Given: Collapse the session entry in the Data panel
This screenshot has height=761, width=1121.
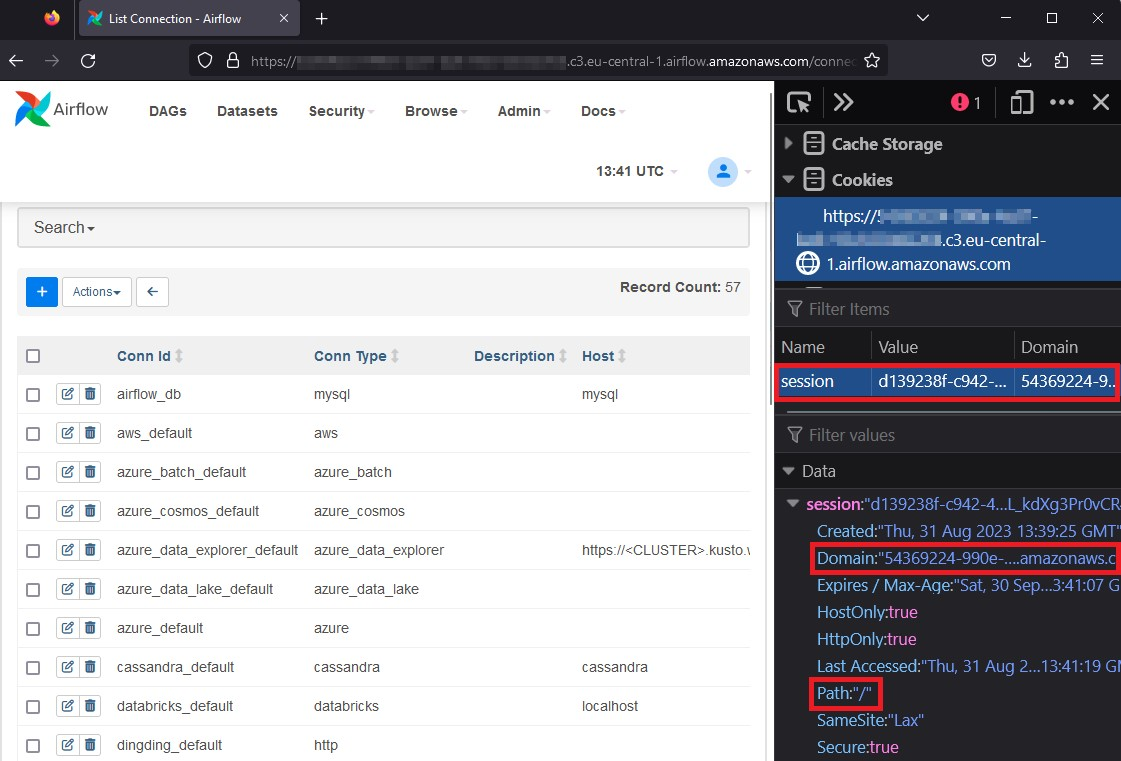Looking at the screenshot, I should pos(792,503).
